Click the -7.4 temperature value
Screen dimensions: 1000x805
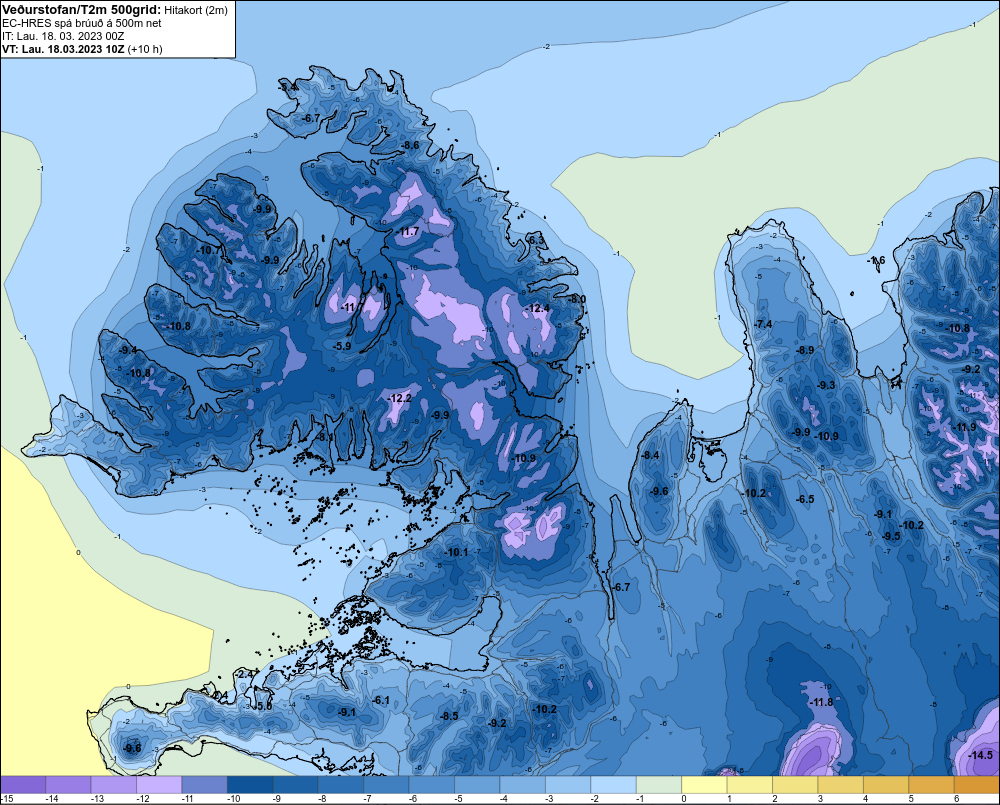pyautogui.click(x=763, y=325)
